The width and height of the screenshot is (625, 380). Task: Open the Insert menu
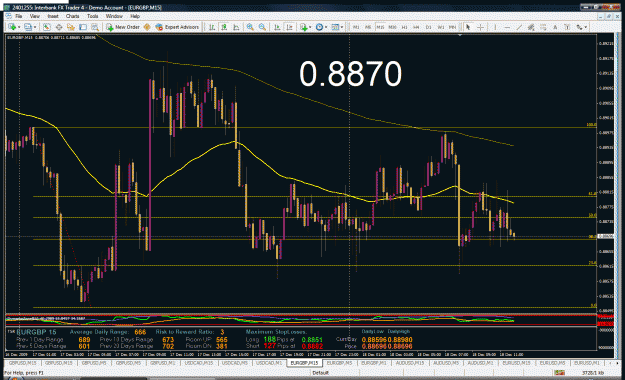(x=53, y=16)
